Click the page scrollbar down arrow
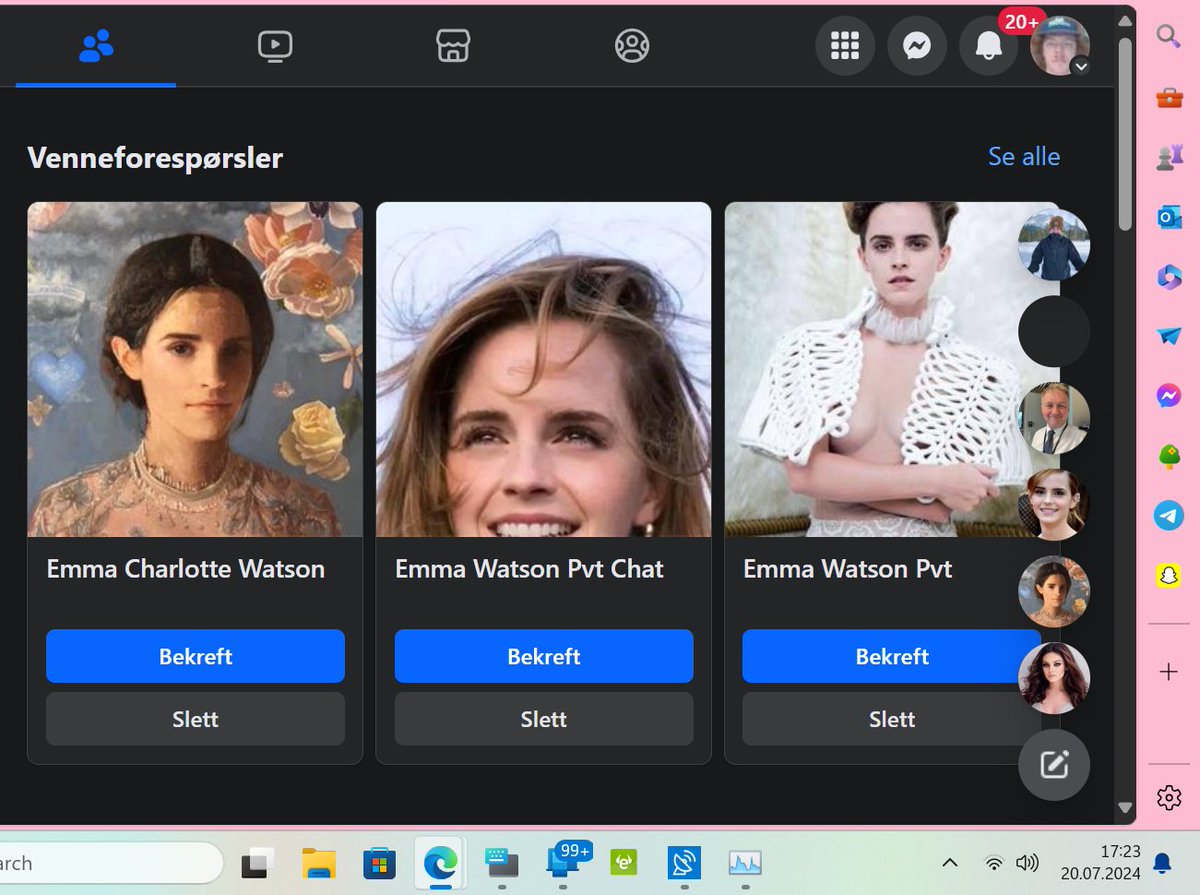 (1125, 807)
